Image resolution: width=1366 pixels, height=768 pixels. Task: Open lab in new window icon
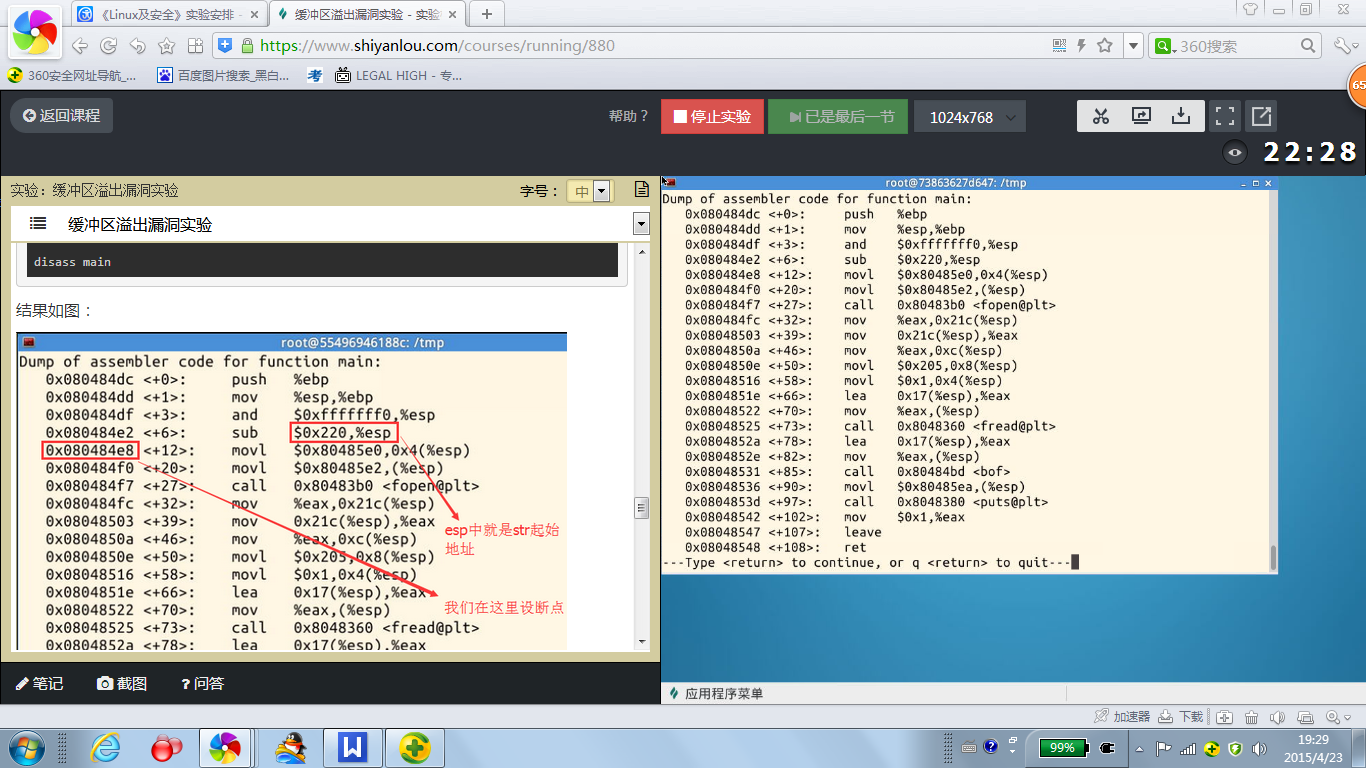point(1261,116)
